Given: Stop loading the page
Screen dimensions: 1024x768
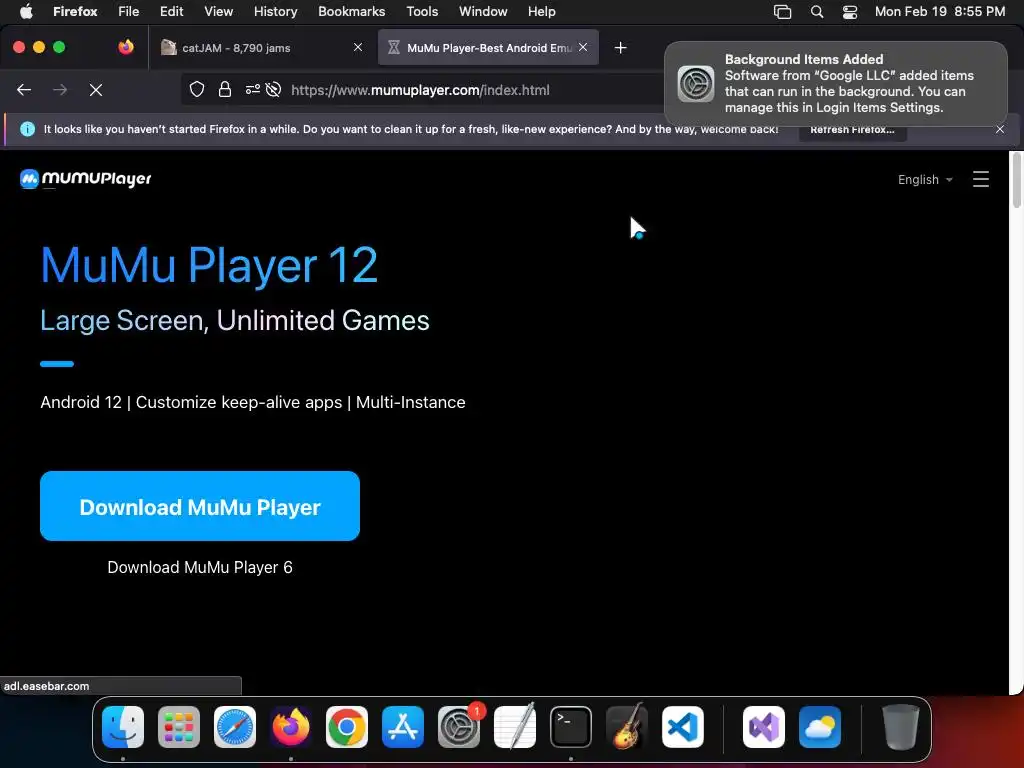Looking at the screenshot, I should (x=96, y=90).
